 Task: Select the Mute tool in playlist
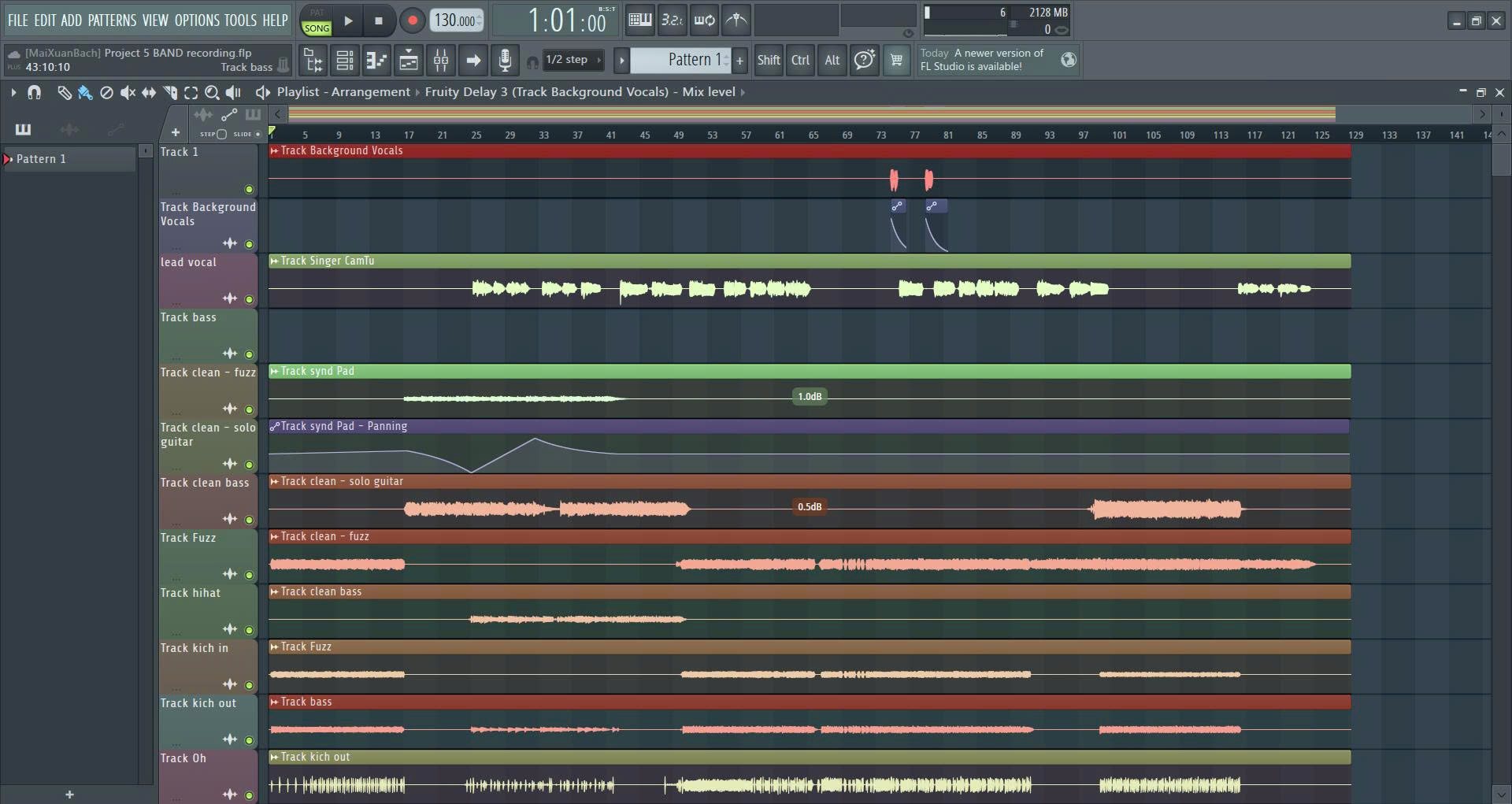[128, 92]
